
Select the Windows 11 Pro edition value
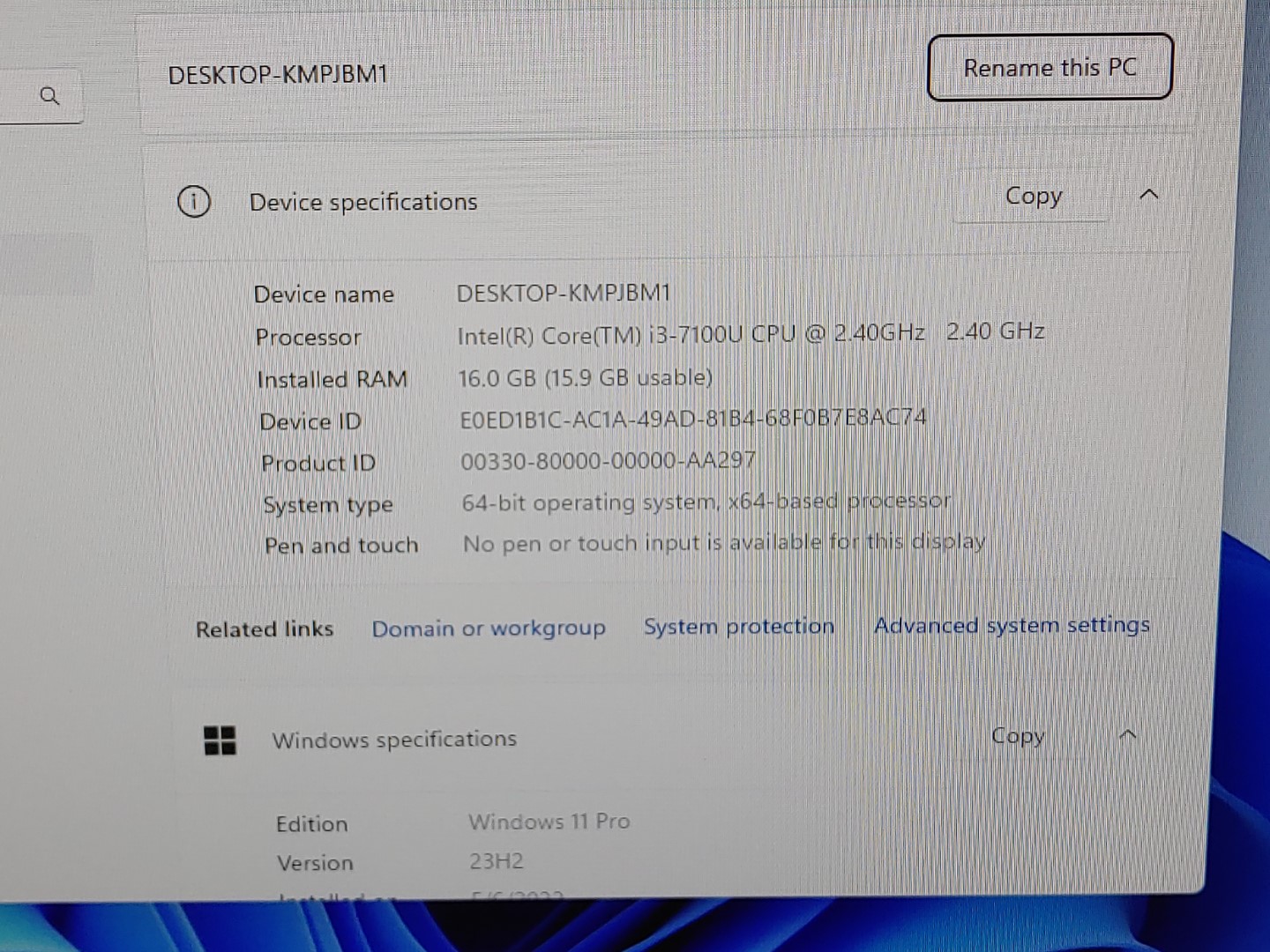[549, 822]
